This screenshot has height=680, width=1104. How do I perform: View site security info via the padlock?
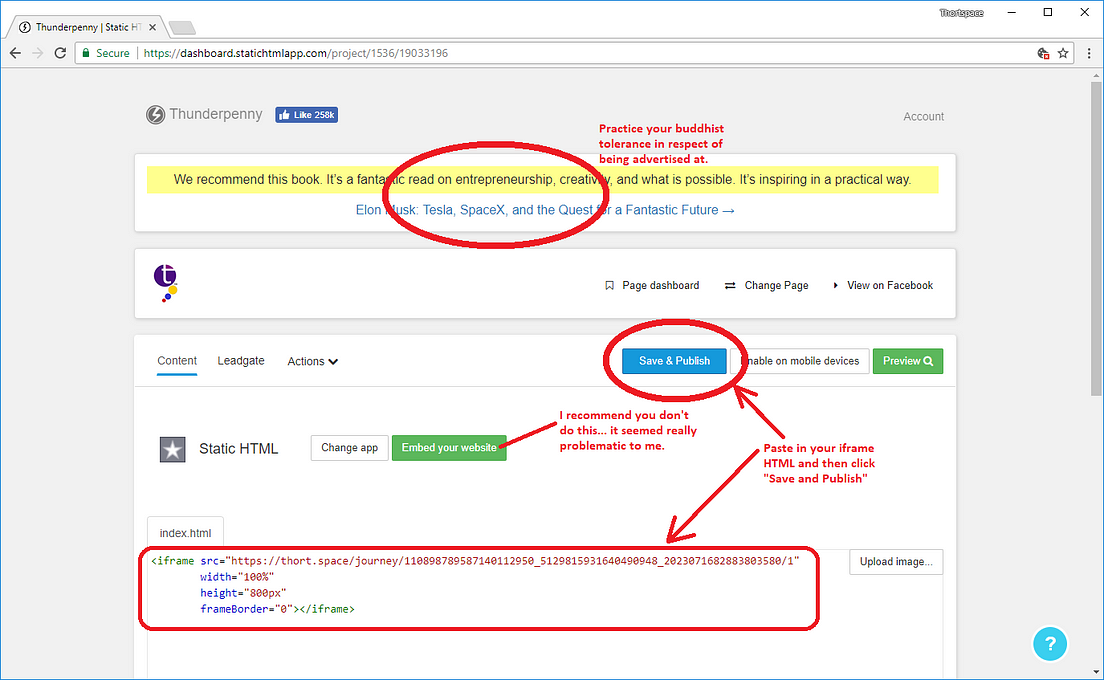point(86,53)
